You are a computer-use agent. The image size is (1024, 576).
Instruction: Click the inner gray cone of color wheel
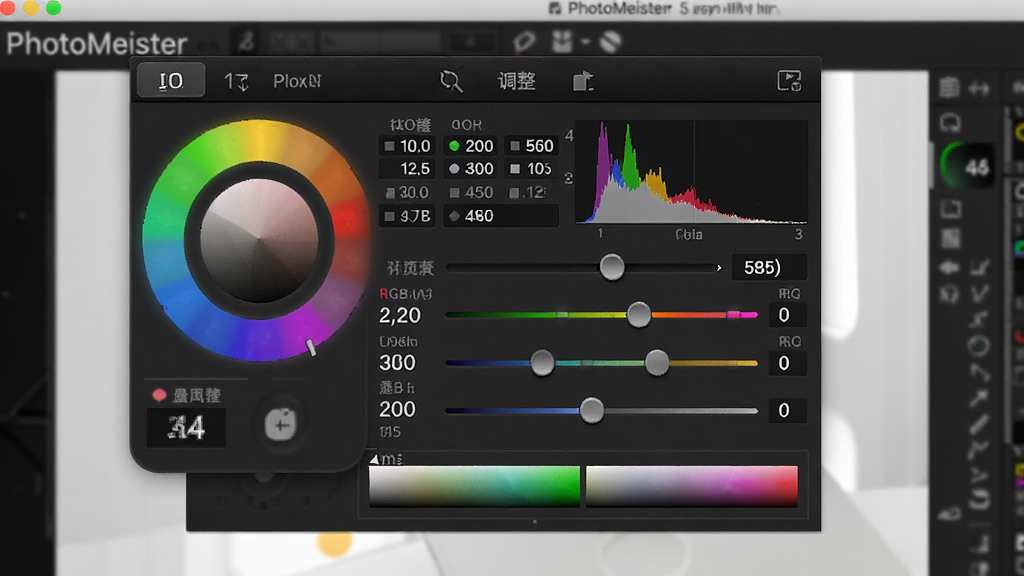259,240
